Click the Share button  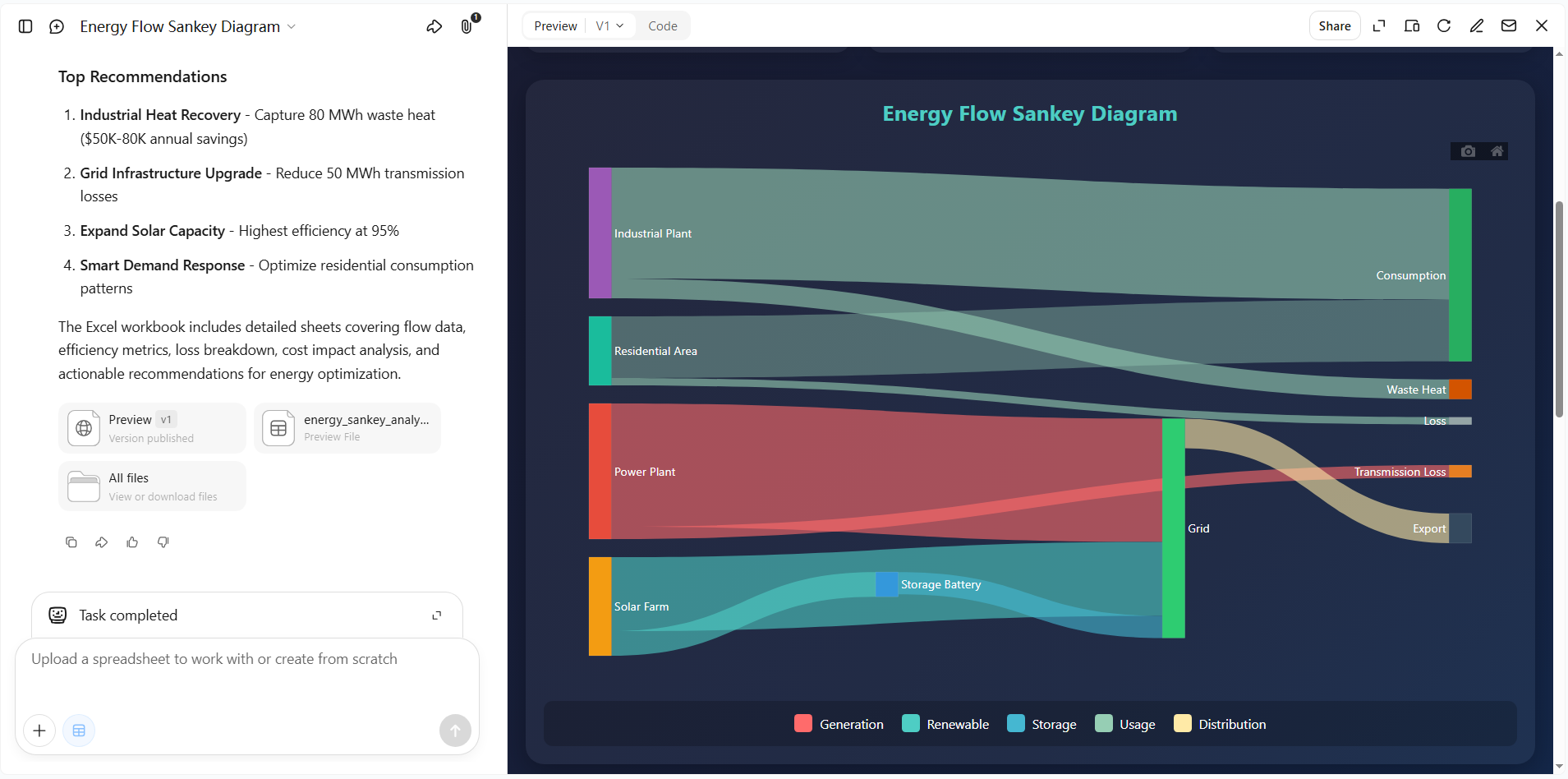pos(1335,26)
